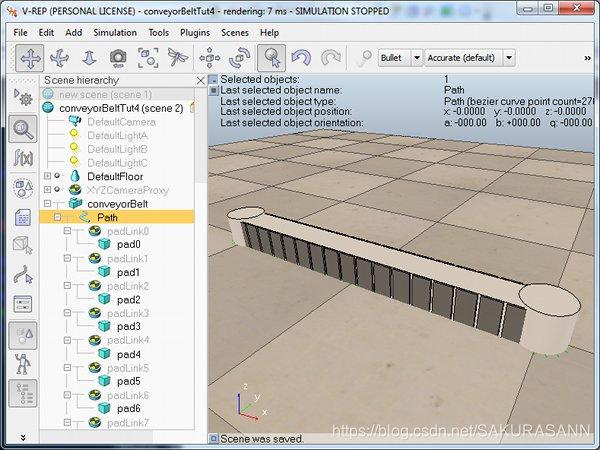
Task: Toggle the status bar expand button
Action: click(x=213, y=439)
